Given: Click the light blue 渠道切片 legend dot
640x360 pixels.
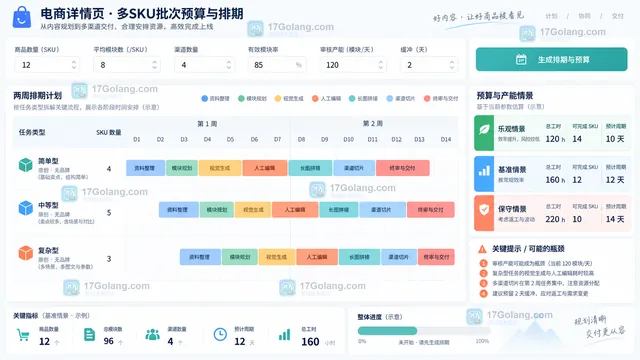Looking at the screenshot, I should [389, 98].
